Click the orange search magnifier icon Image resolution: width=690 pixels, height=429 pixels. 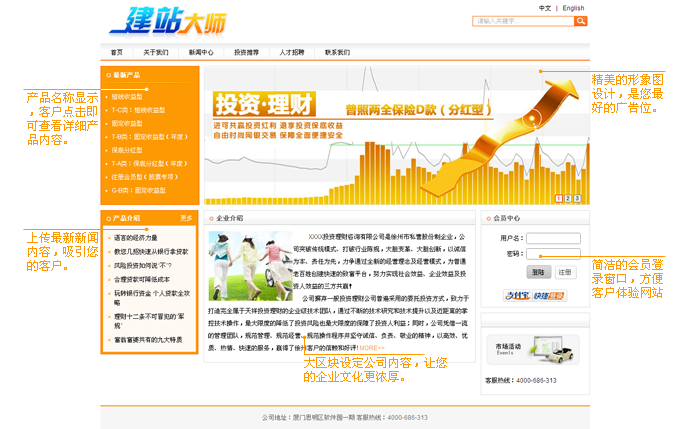(x=582, y=20)
